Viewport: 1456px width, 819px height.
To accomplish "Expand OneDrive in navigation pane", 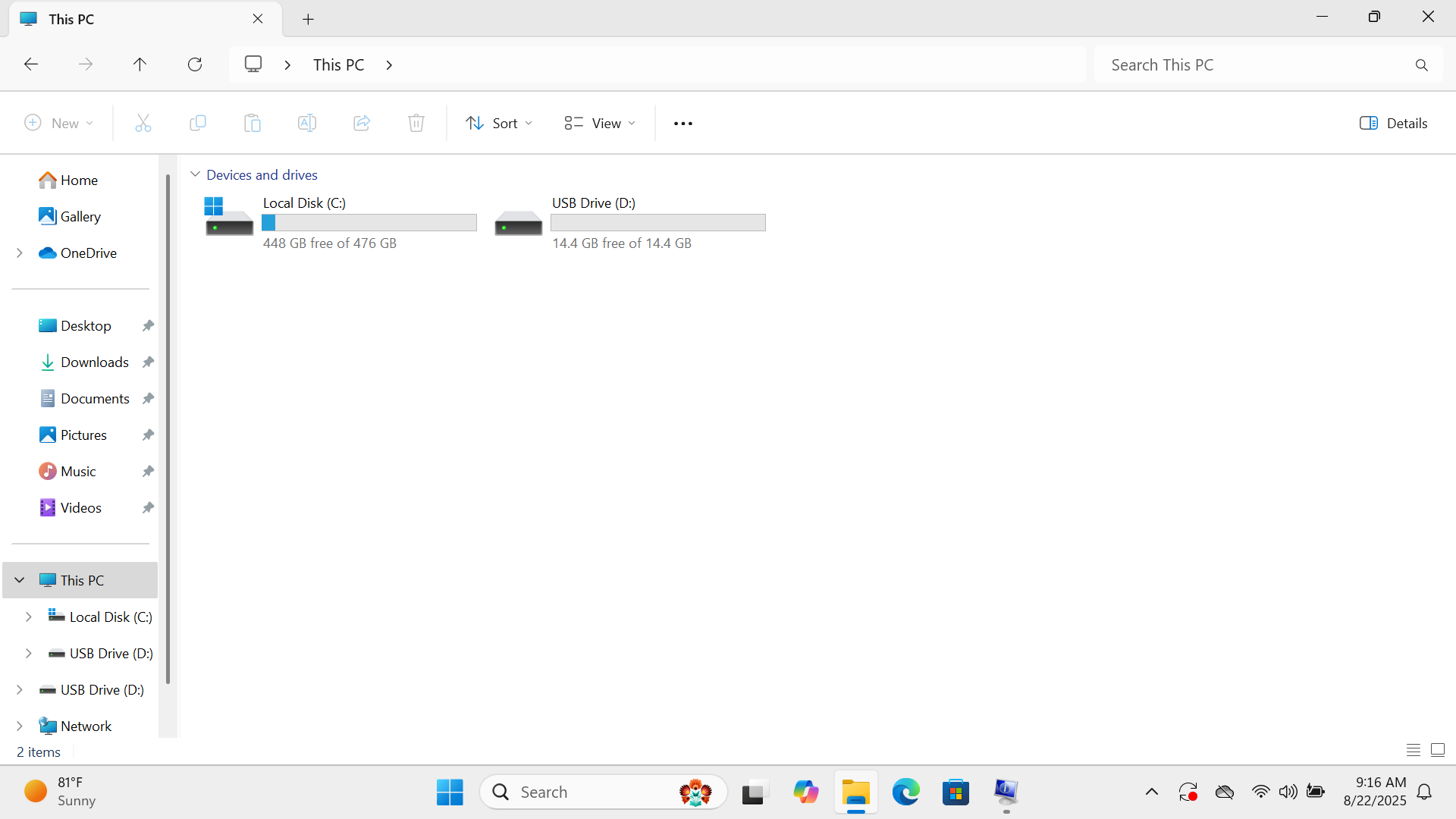I will pyautogui.click(x=20, y=253).
